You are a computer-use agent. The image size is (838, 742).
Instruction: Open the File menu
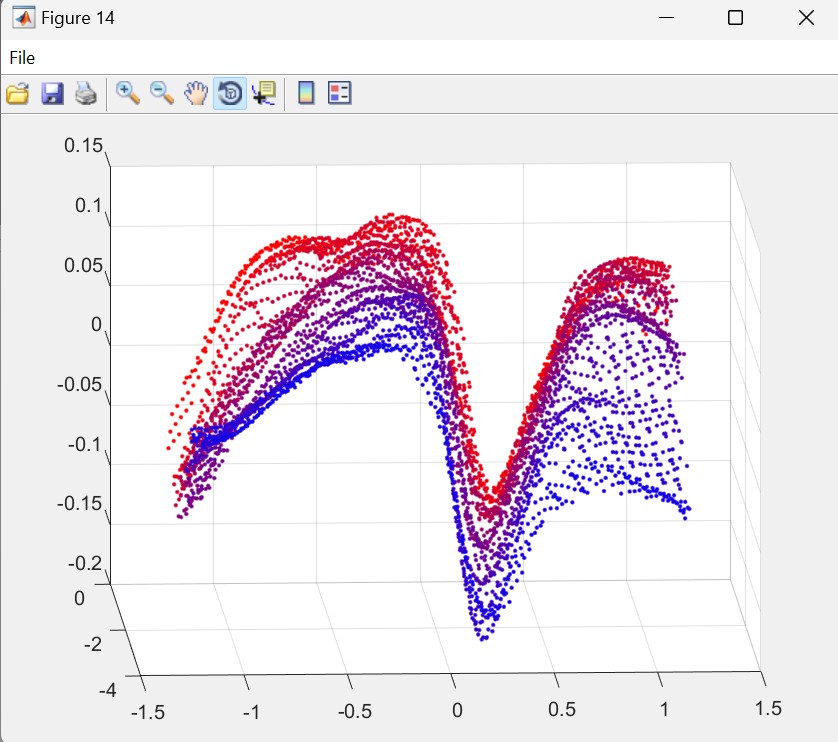pyautogui.click(x=22, y=58)
